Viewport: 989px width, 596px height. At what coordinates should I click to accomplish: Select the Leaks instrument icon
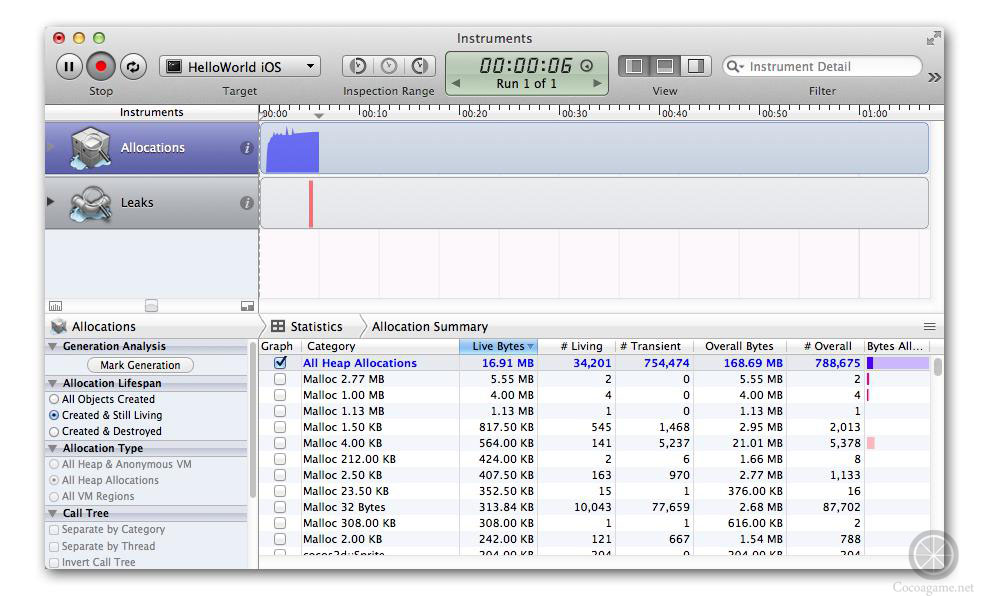tap(90, 203)
